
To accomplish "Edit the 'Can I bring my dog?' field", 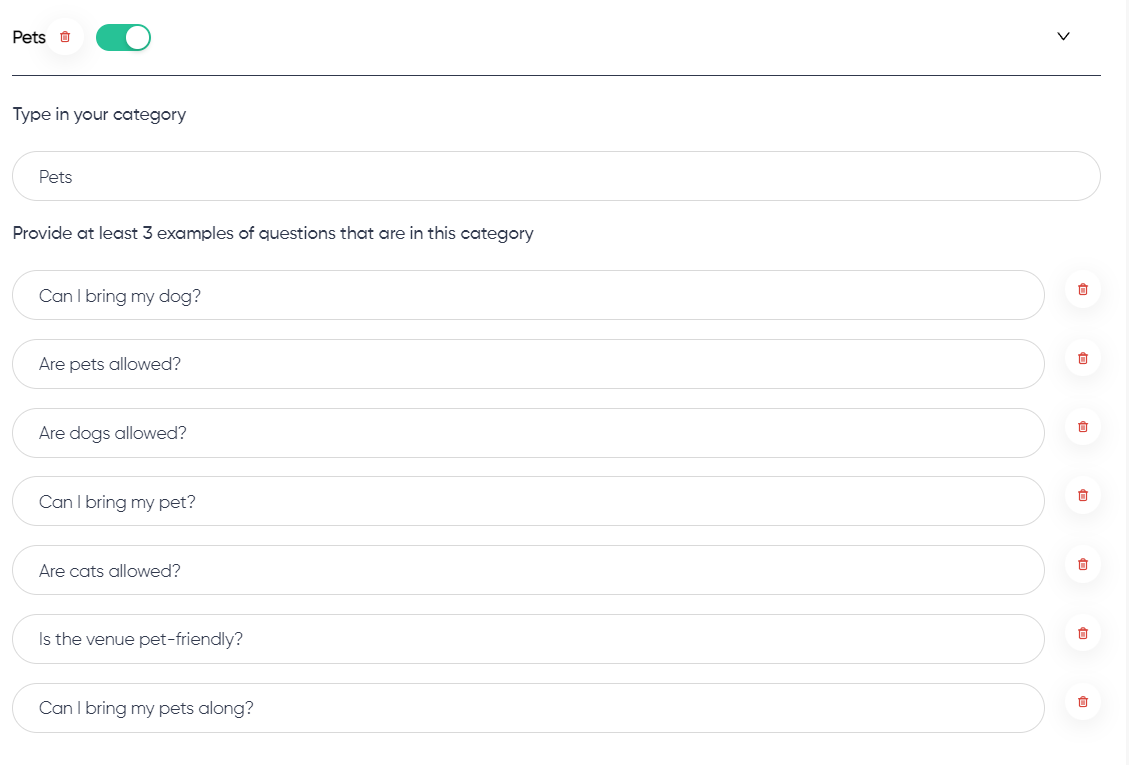I will click(528, 295).
